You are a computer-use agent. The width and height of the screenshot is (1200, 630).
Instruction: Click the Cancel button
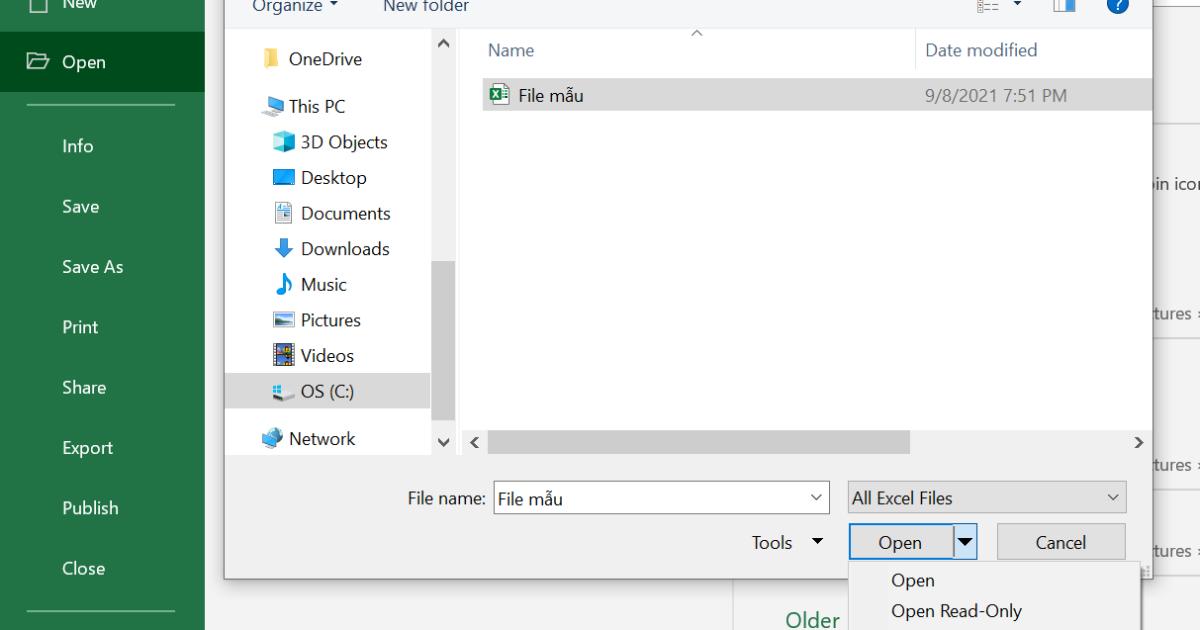pos(1061,543)
